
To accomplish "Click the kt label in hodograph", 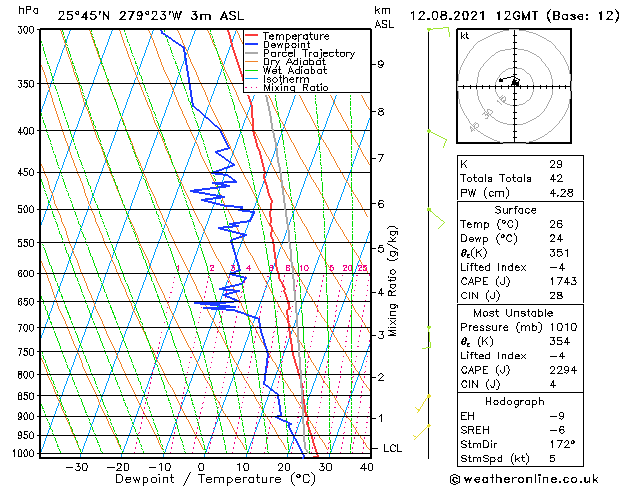I will (465, 36).
